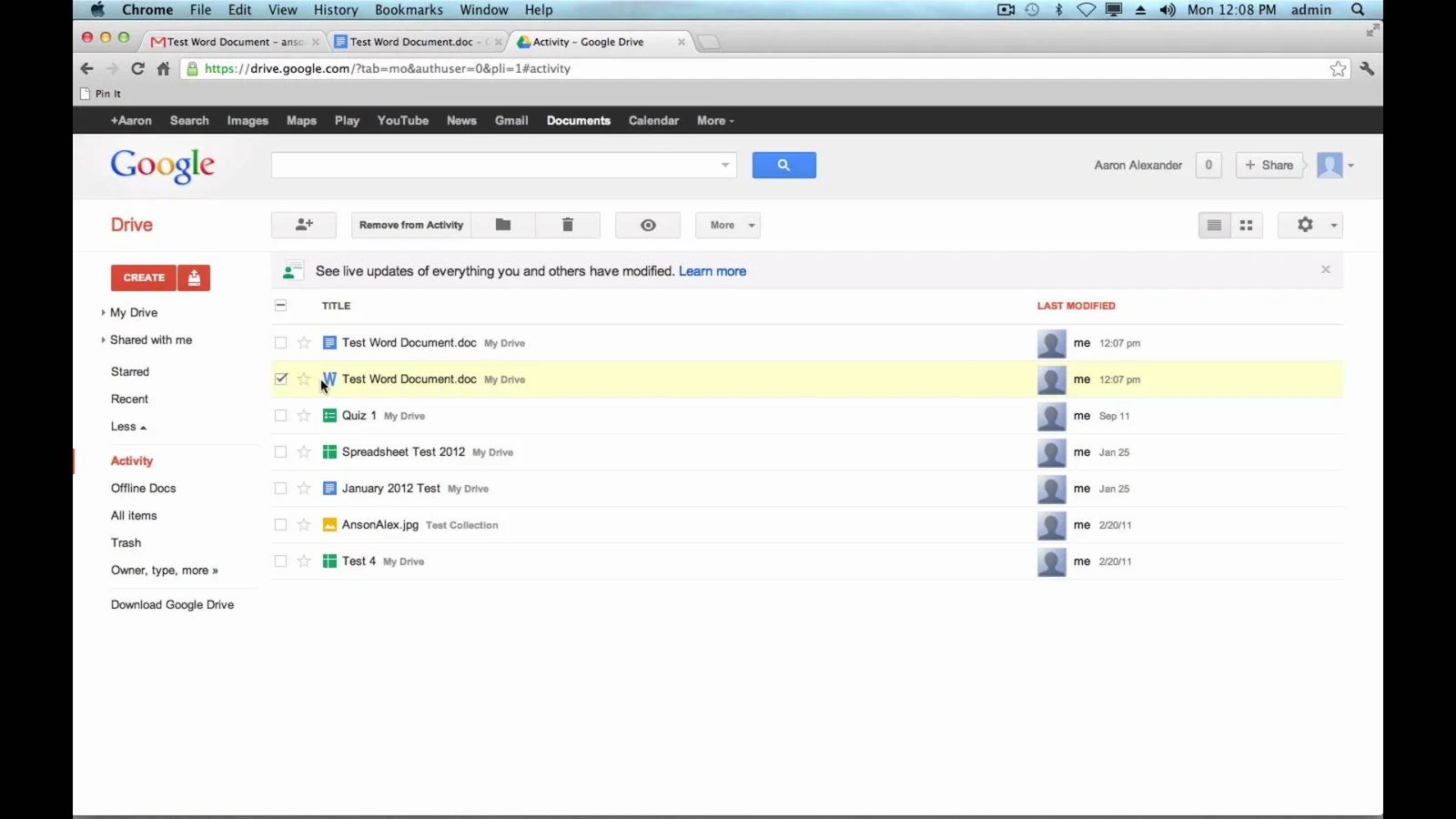Check the checkbox next to Quiz 1
The width and height of the screenshot is (1456, 819).
(x=280, y=416)
